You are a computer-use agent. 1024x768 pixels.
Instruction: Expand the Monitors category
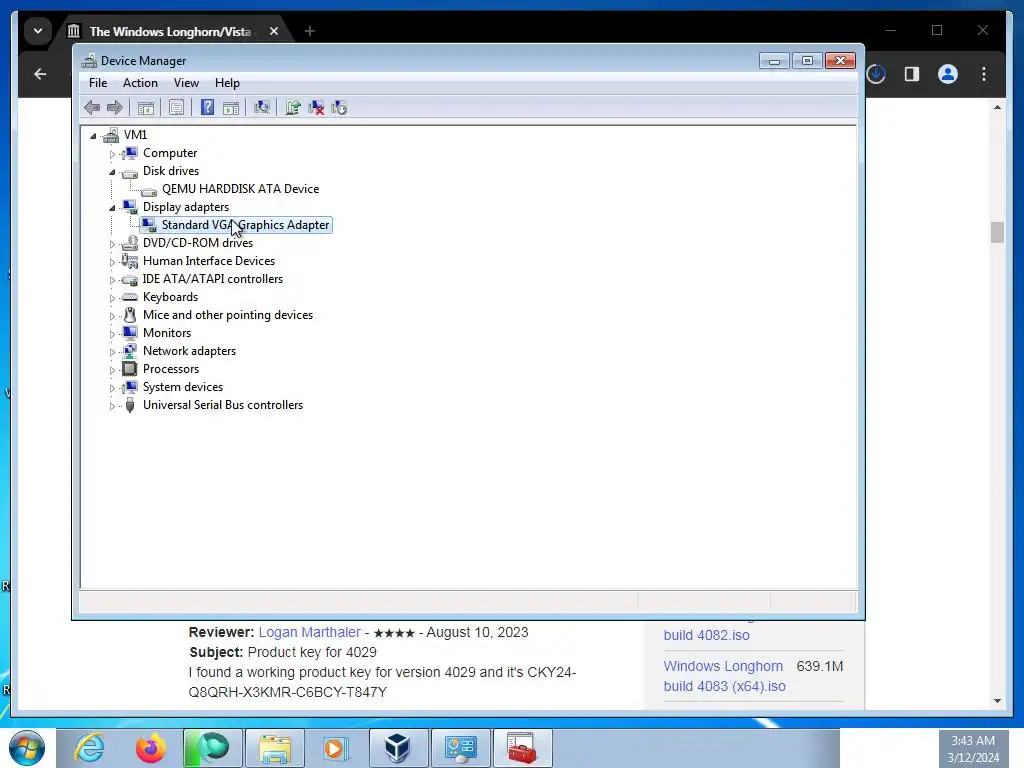pos(112,334)
